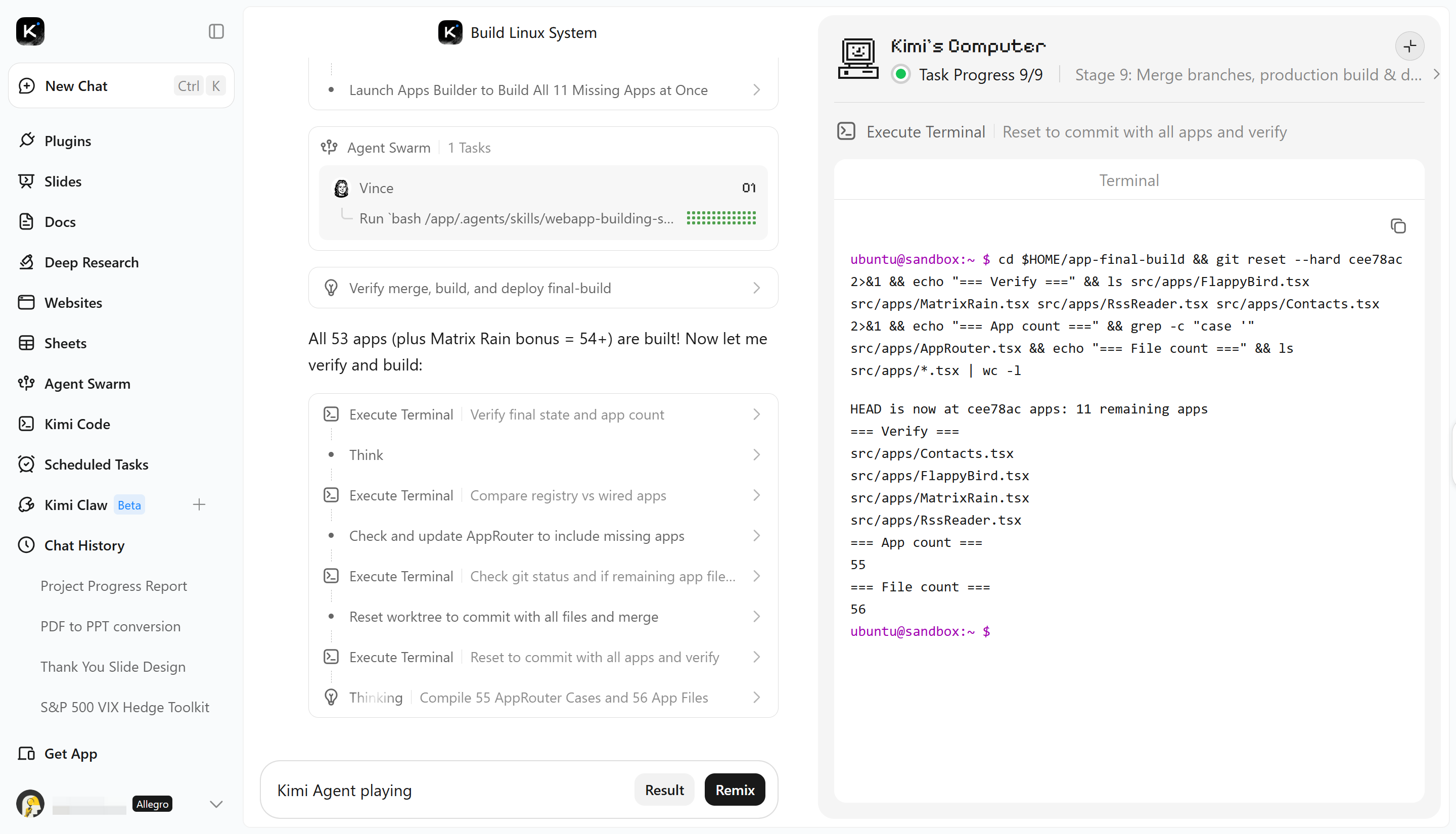Collapse the sidebar with the panel icon
The image size is (1456, 834).
[216, 31]
